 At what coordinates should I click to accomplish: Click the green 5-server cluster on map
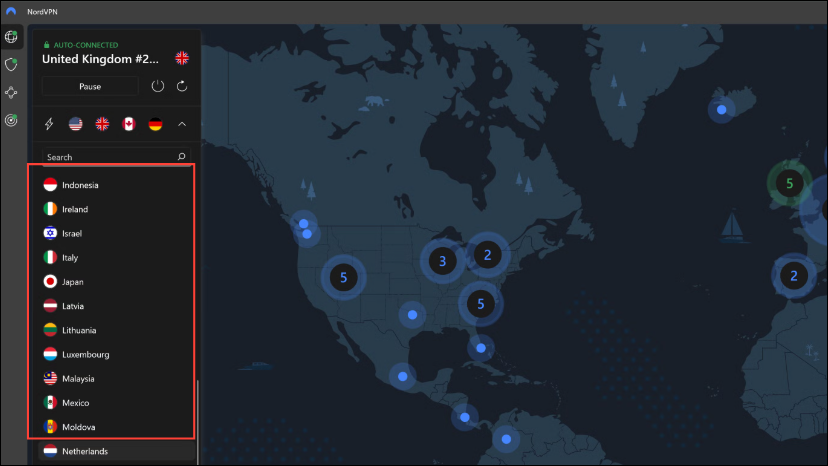789,183
